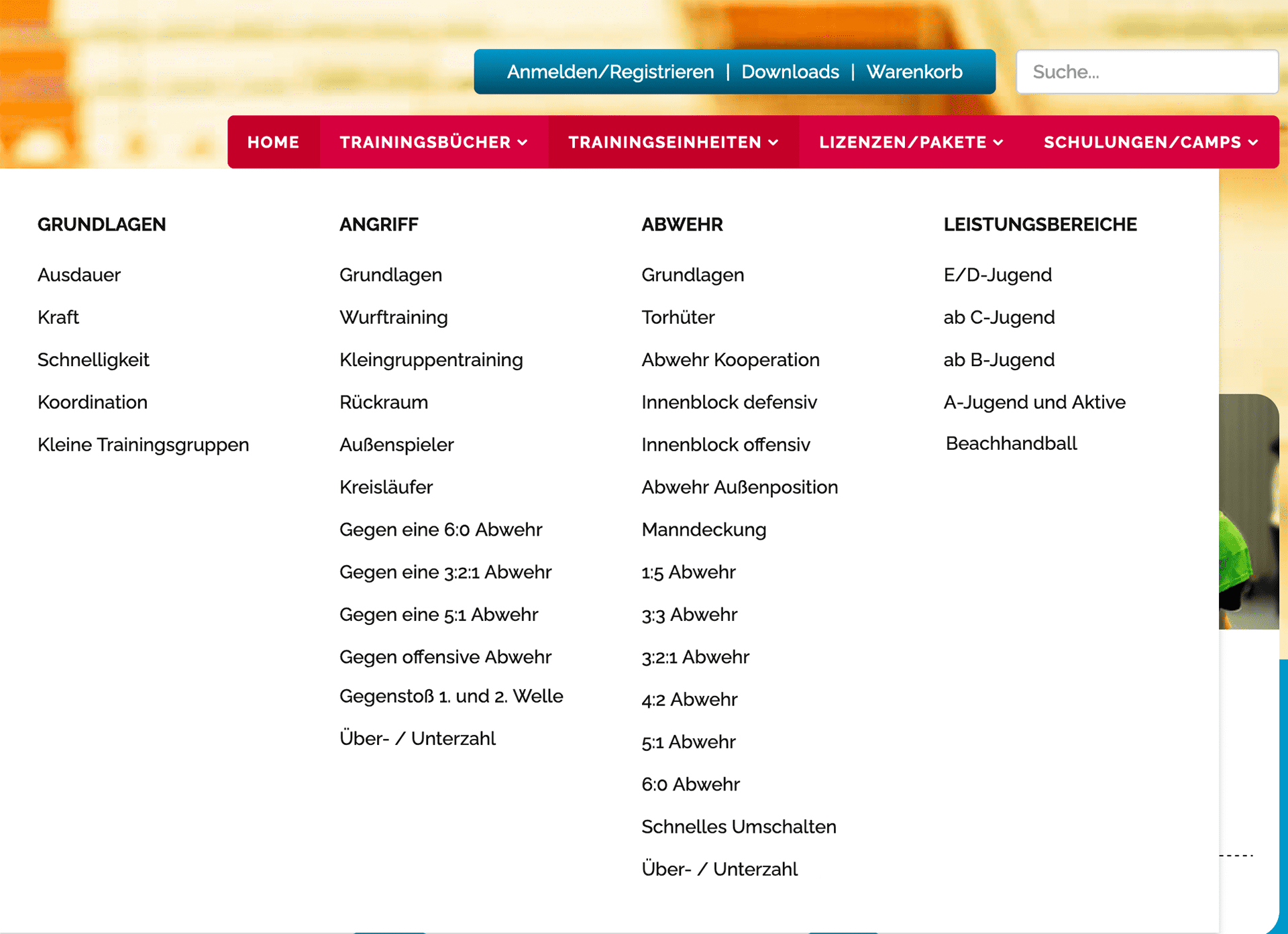This screenshot has height=934, width=1288.
Task: Open Wurftraining
Action: (394, 317)
